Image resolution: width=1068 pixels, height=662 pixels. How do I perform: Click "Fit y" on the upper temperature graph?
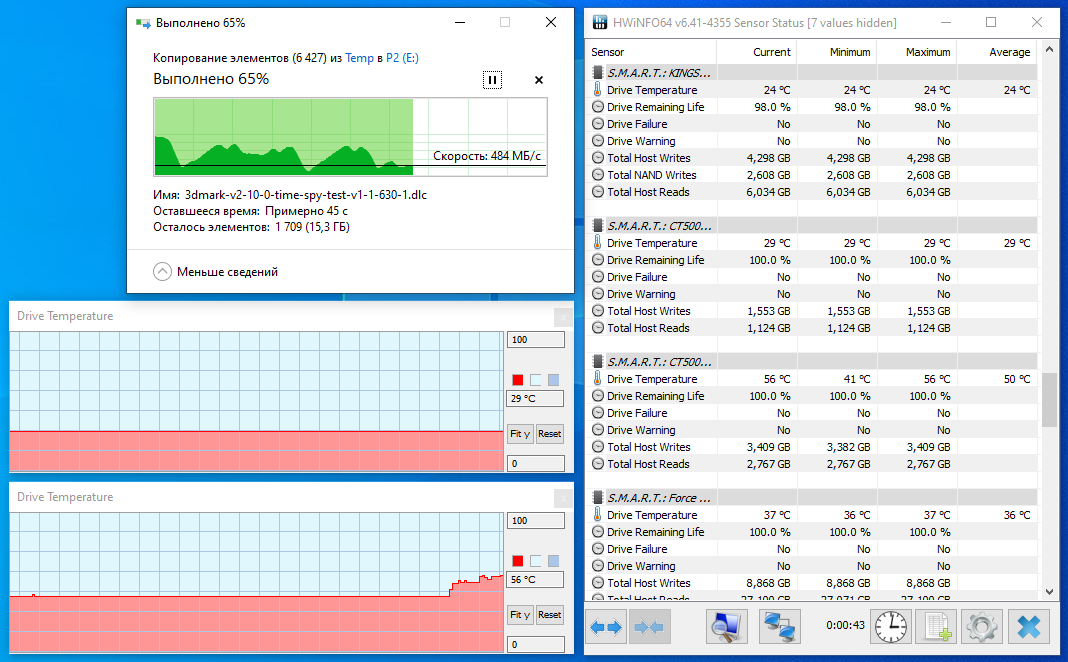[520, 434]
